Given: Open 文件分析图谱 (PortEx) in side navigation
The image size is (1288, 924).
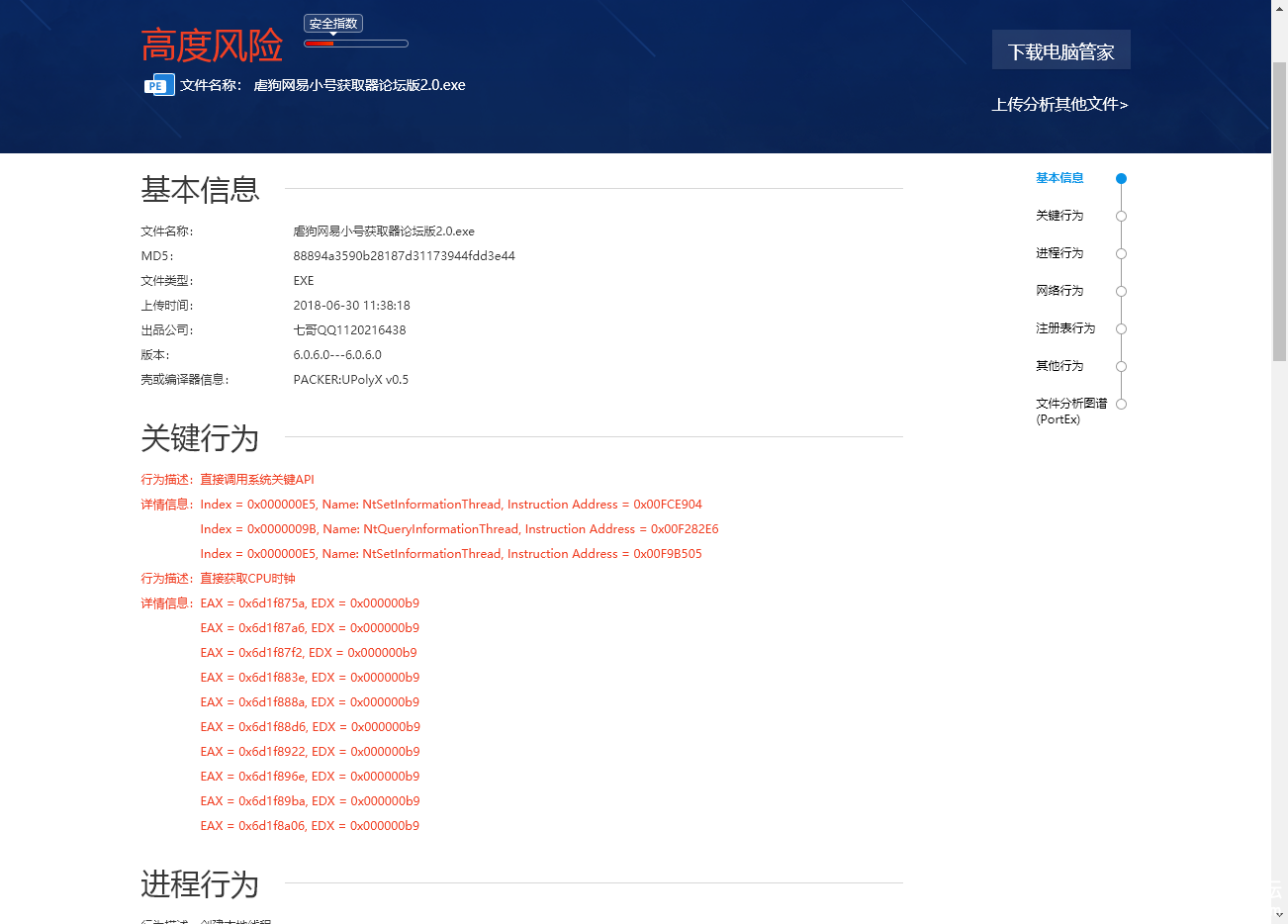Looking at the screenshot, I should 1071,411.
